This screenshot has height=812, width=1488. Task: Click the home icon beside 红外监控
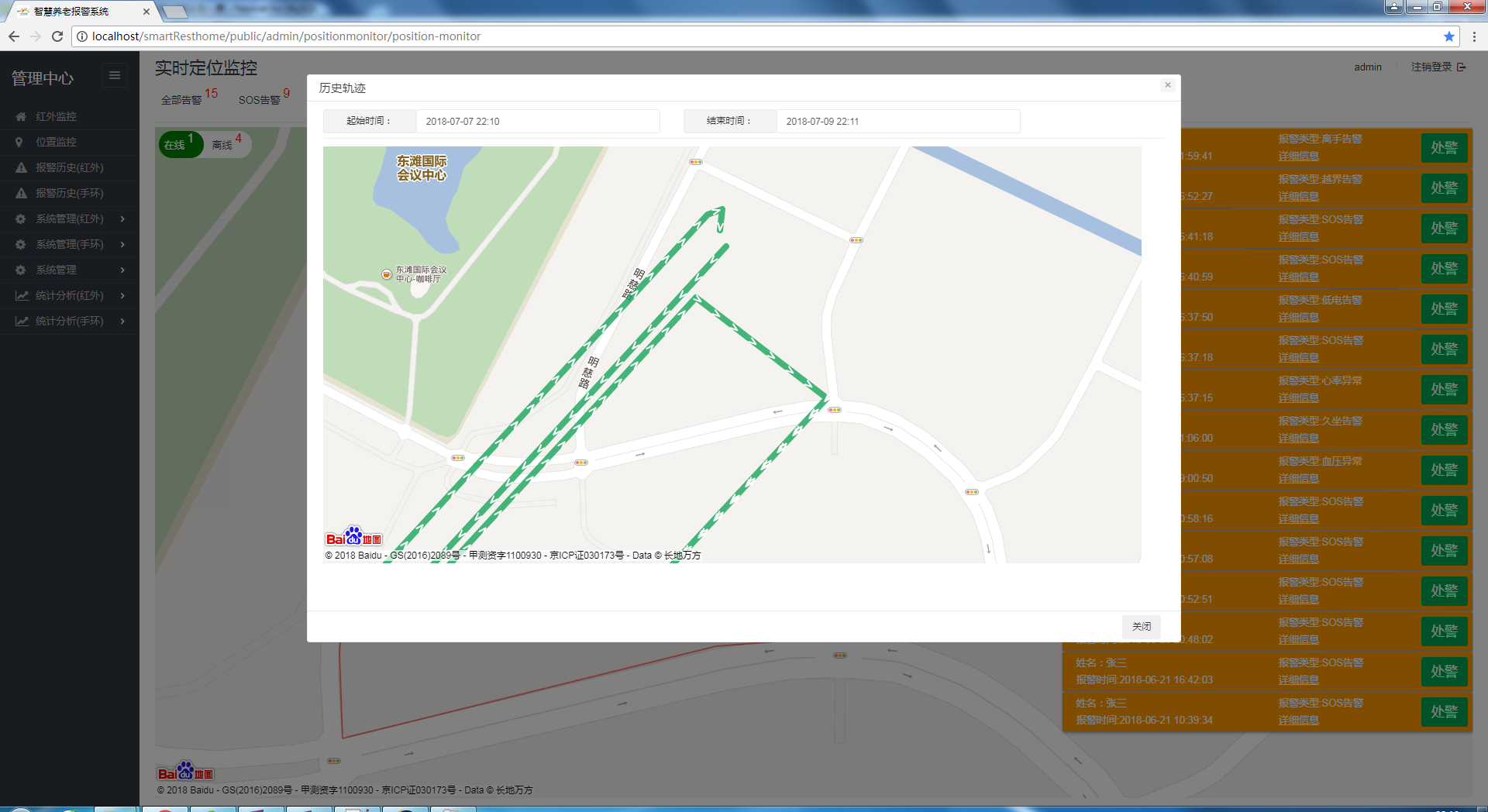click(x=21, y=116)
